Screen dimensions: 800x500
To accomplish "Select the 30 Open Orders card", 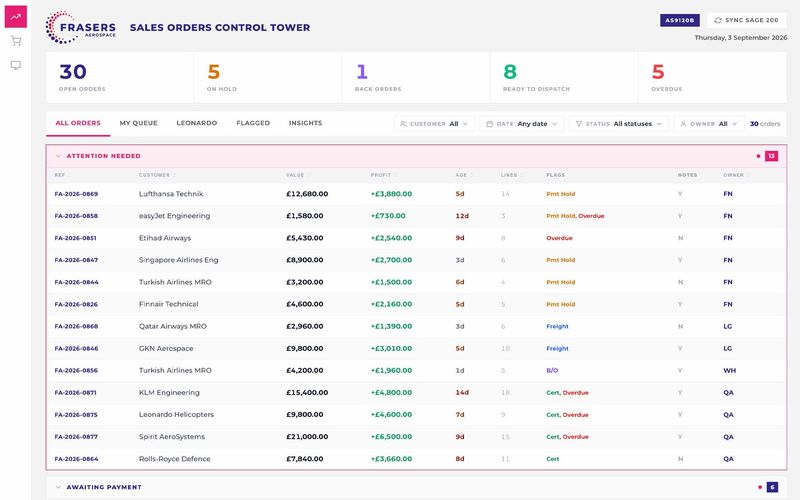I will [120, 78].
